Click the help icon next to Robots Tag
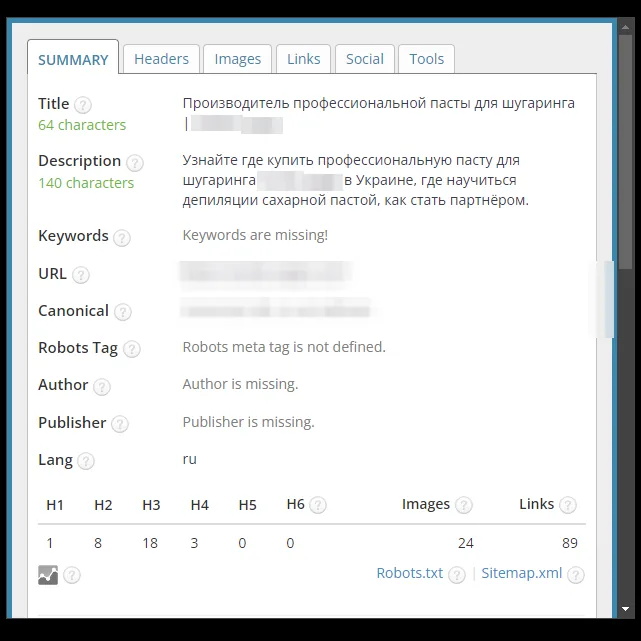The height and width of the screenshot is (641, 641). click(132, 349)
